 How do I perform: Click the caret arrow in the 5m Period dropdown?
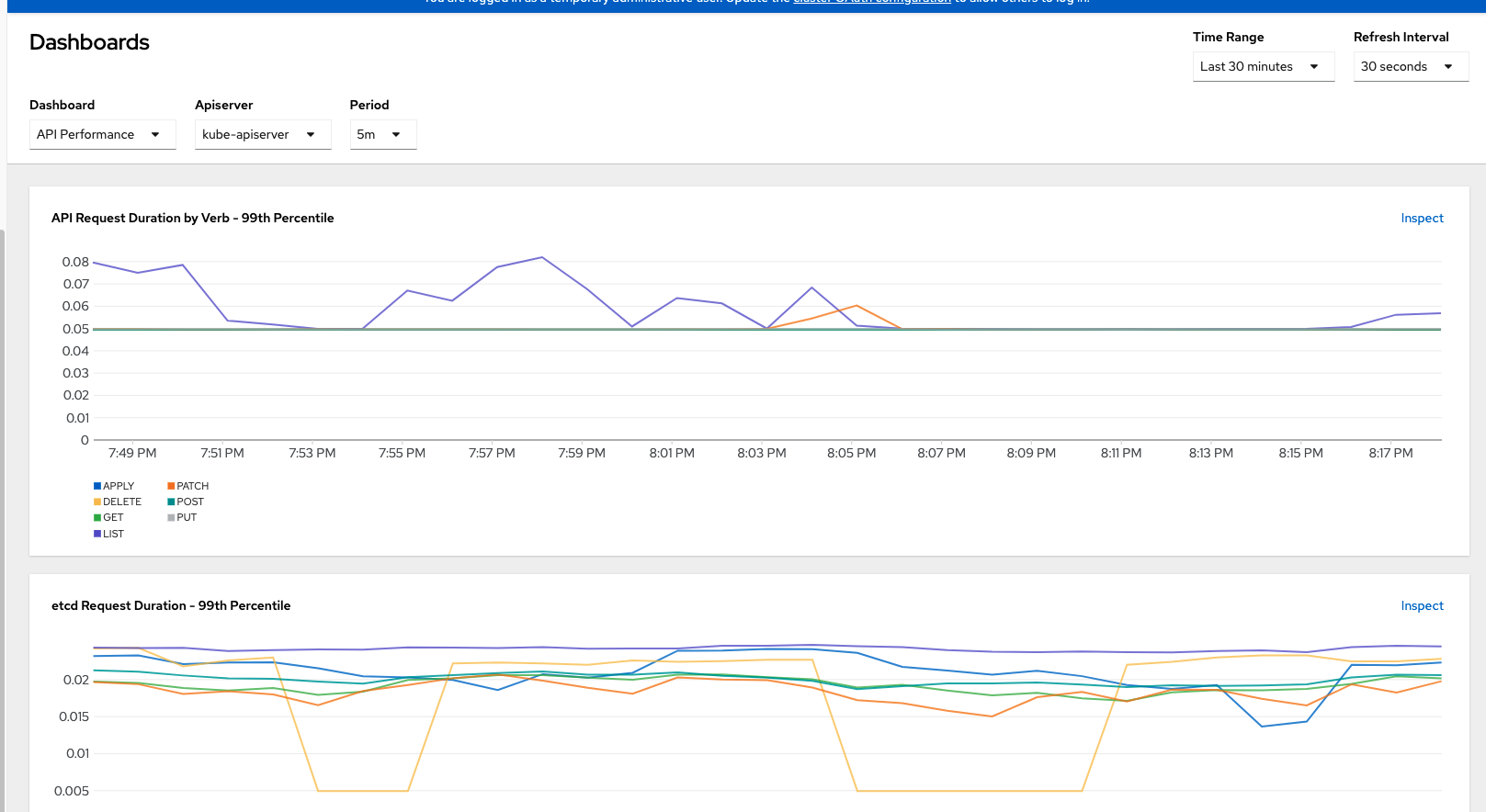click(x=396, y=134)
